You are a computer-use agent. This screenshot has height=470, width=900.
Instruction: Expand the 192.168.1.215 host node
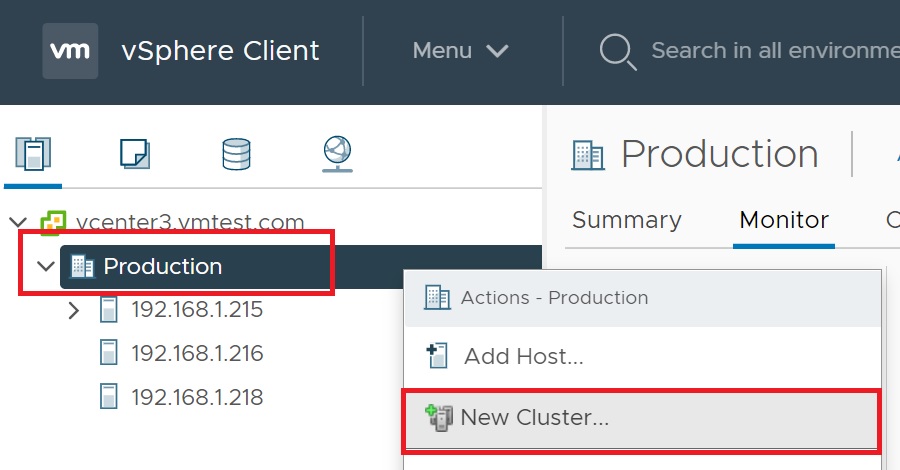73,310
